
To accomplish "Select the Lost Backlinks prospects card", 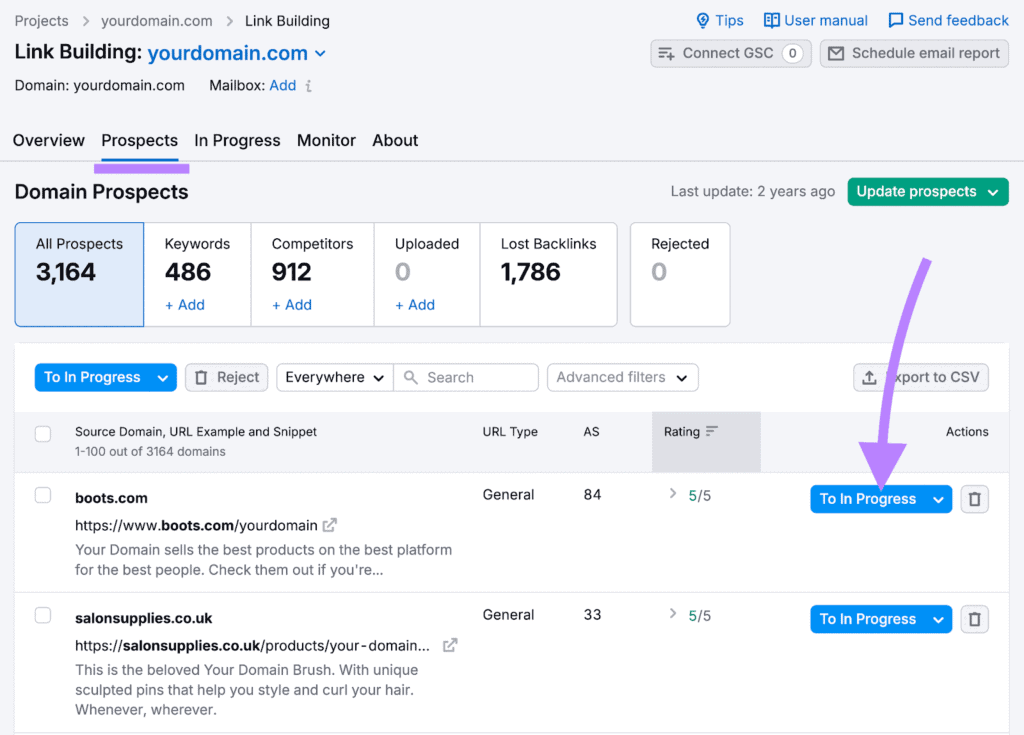I will 548,273.
